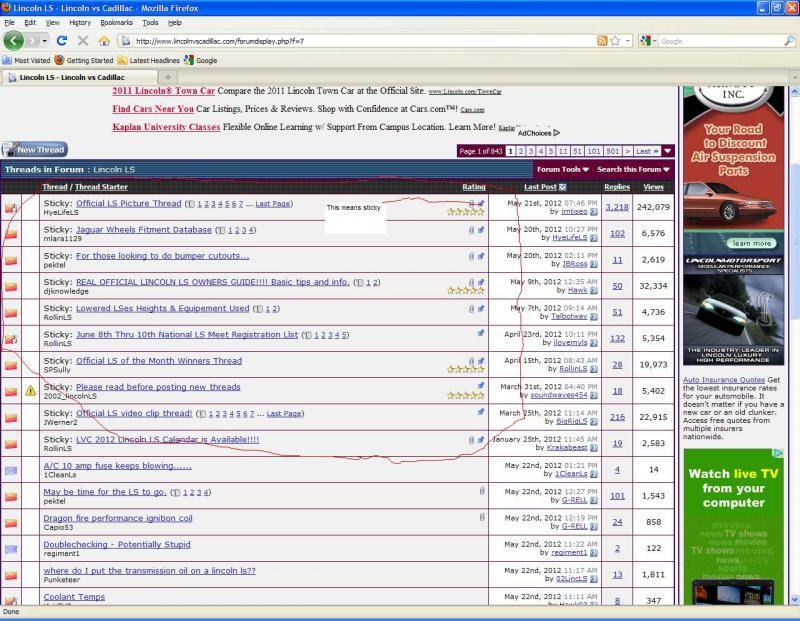
Task: Click the status icon of A/C 10 amp fuse thread
Action: point(11,470)
